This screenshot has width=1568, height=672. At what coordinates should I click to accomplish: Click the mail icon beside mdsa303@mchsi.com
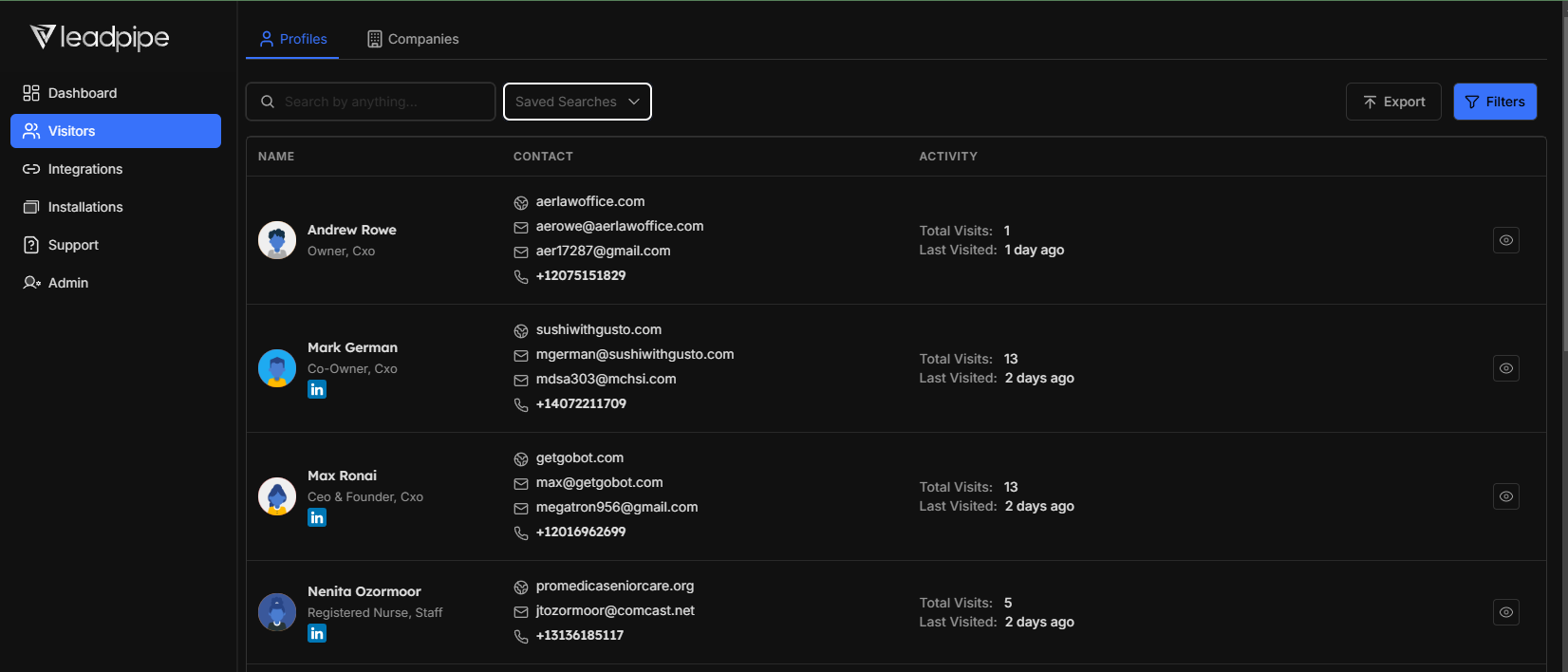click(521, 381)
